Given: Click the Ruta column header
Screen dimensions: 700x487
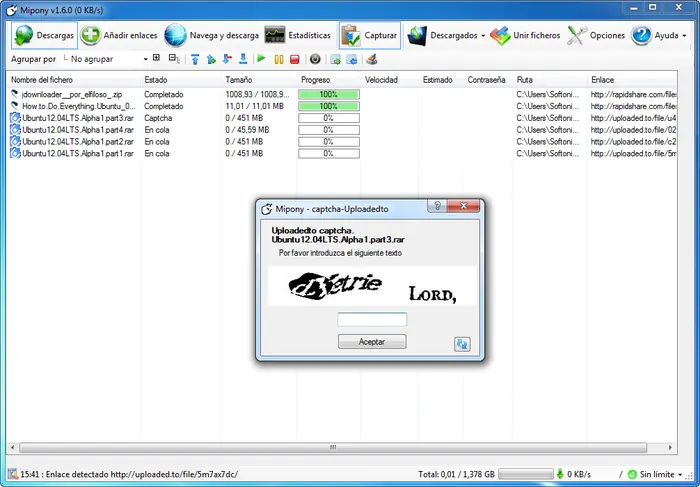Looking at the screenshot, I should point(525,80).
